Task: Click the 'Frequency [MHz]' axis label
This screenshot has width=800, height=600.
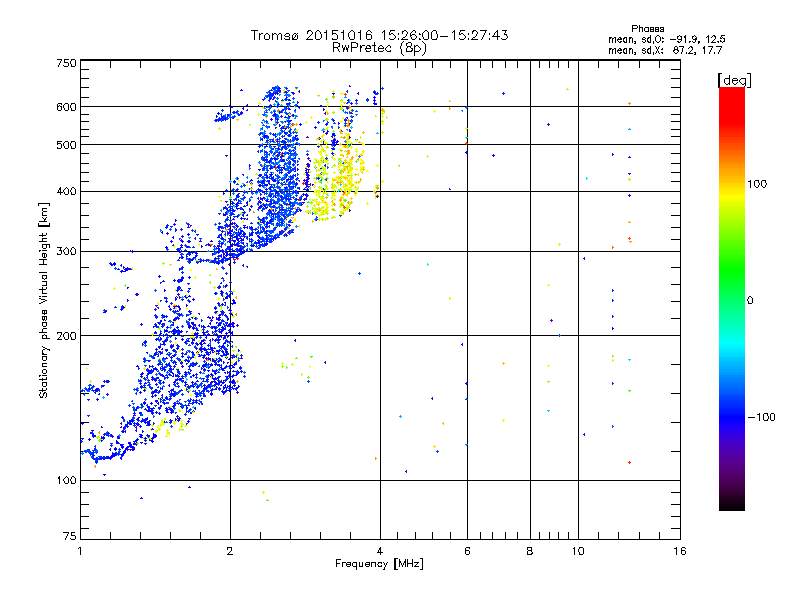Action: point(379,564)
